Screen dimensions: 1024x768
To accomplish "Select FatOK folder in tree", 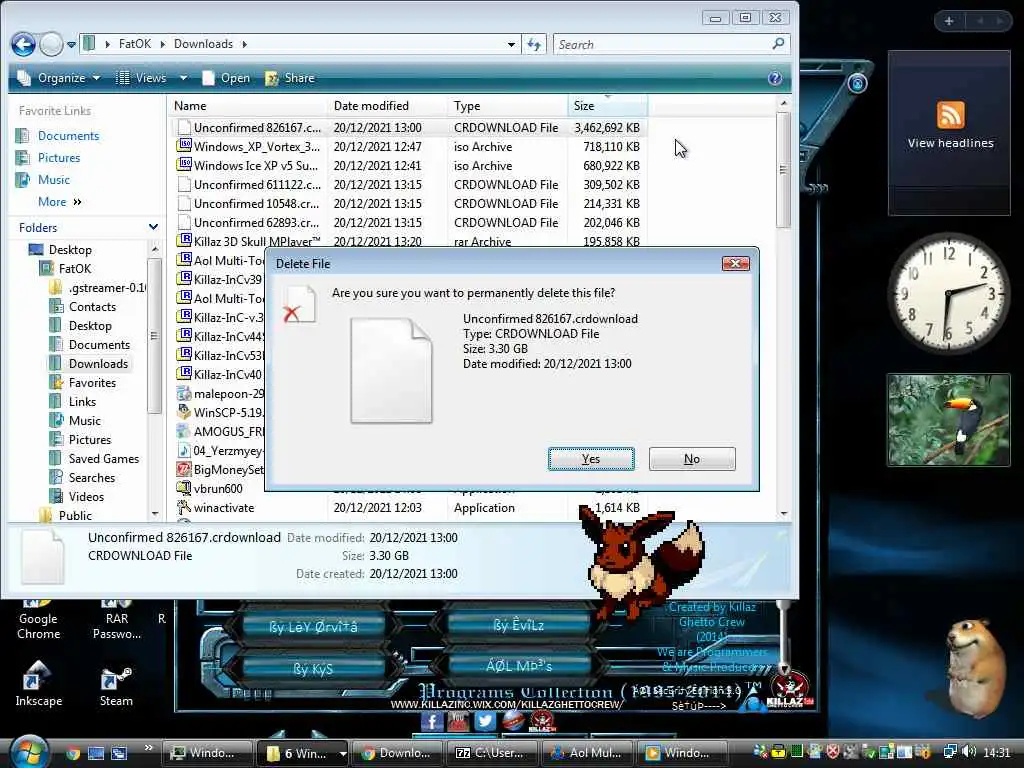I will coord(74,268).
